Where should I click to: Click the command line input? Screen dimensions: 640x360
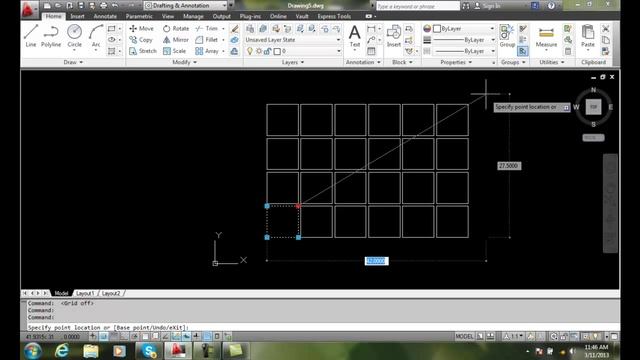322,327
